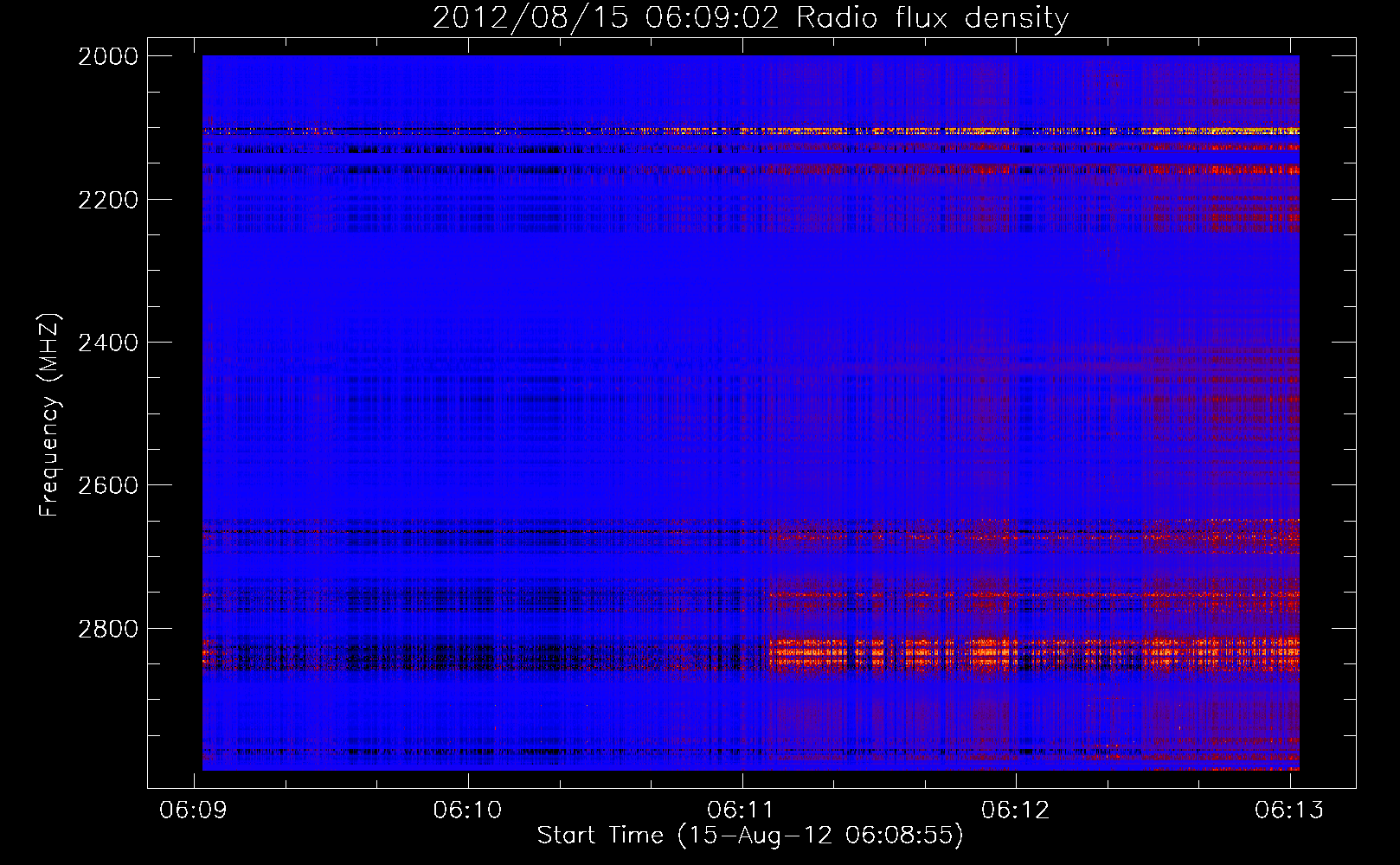Viewport: 1400px width, 865px height.
Task: Click the 2000 frequency tick label
Action: 108,56
